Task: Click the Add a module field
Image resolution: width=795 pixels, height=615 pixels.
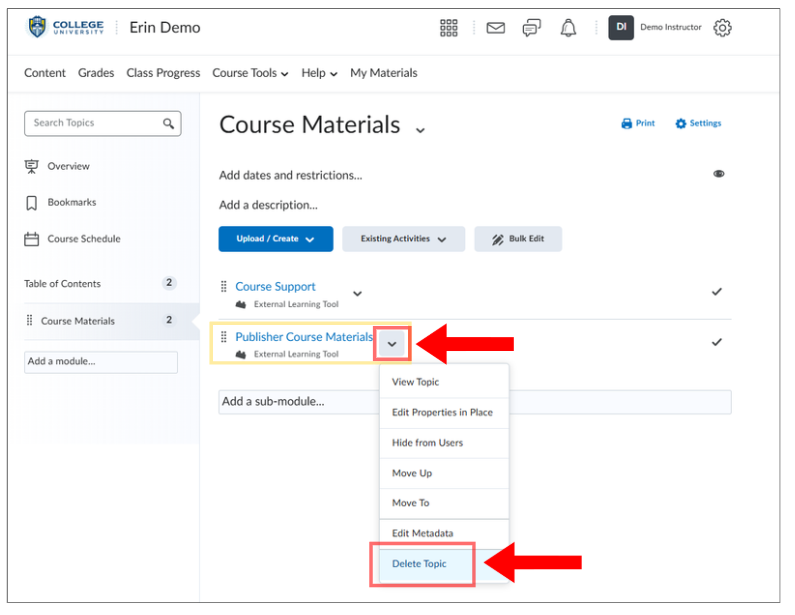Action: [101, 362]
